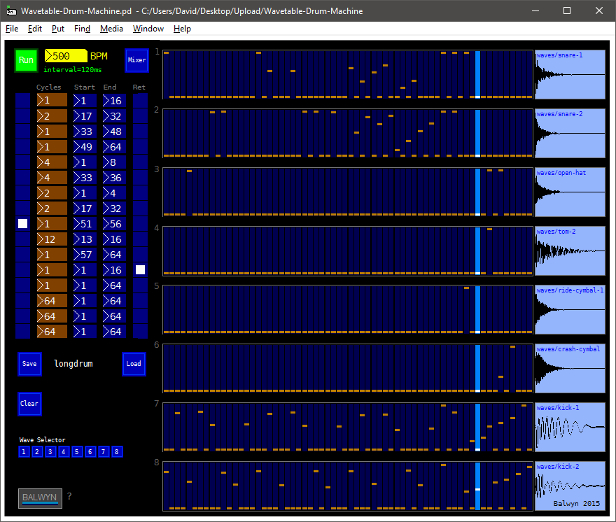Choose Wave Selector slot 6
Image resolution: width=616 pixels, height=522 pixels.
(x=90, y=452)
